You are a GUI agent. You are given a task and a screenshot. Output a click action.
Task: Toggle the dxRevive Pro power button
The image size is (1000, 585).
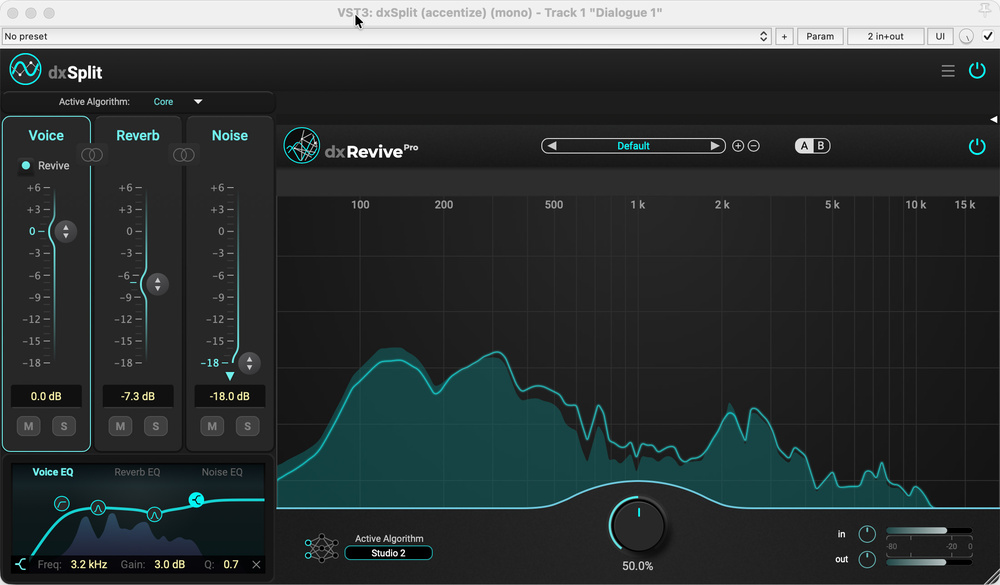(977, 146)
